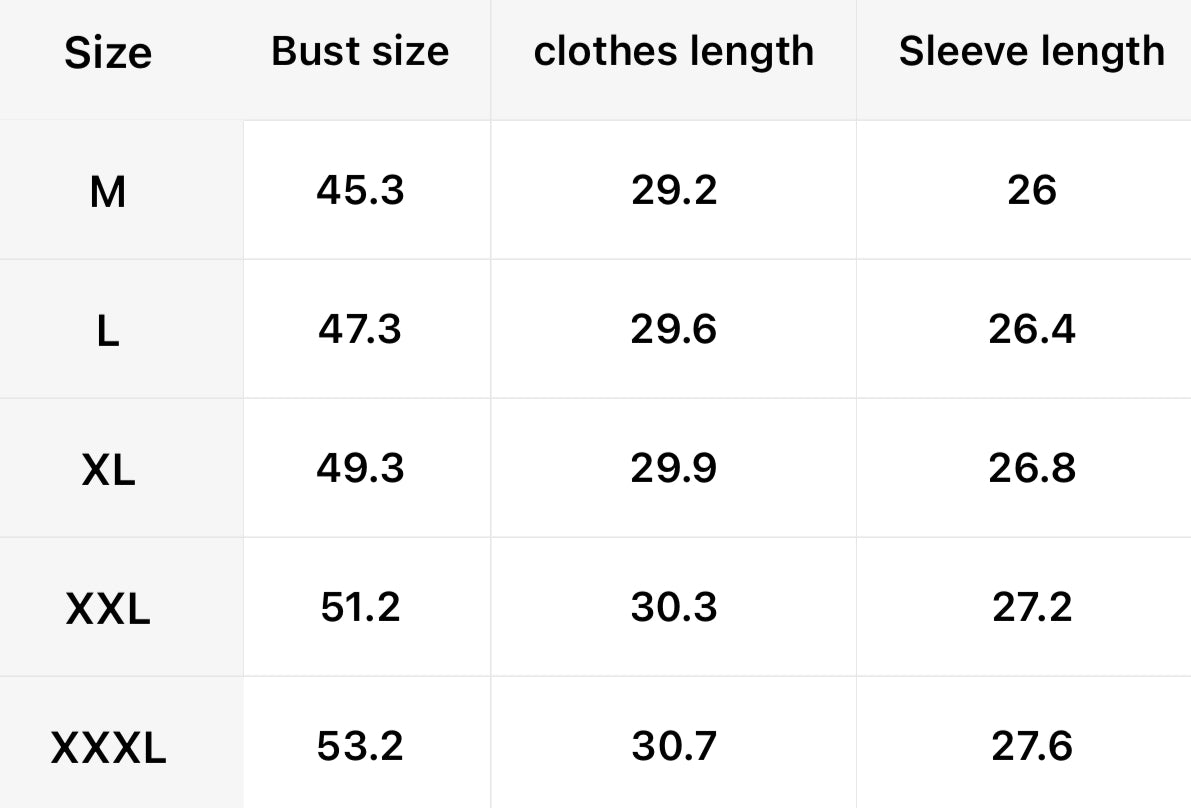Click the 45.3 bust size cell

[360, 190]
